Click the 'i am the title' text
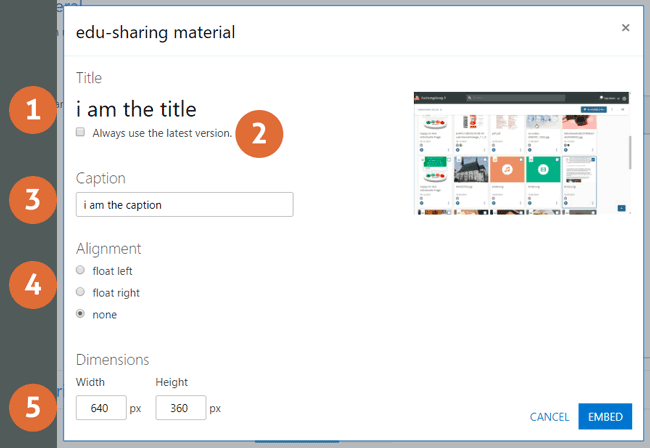The height and width of the screenshot is (448, 650). 136,109
